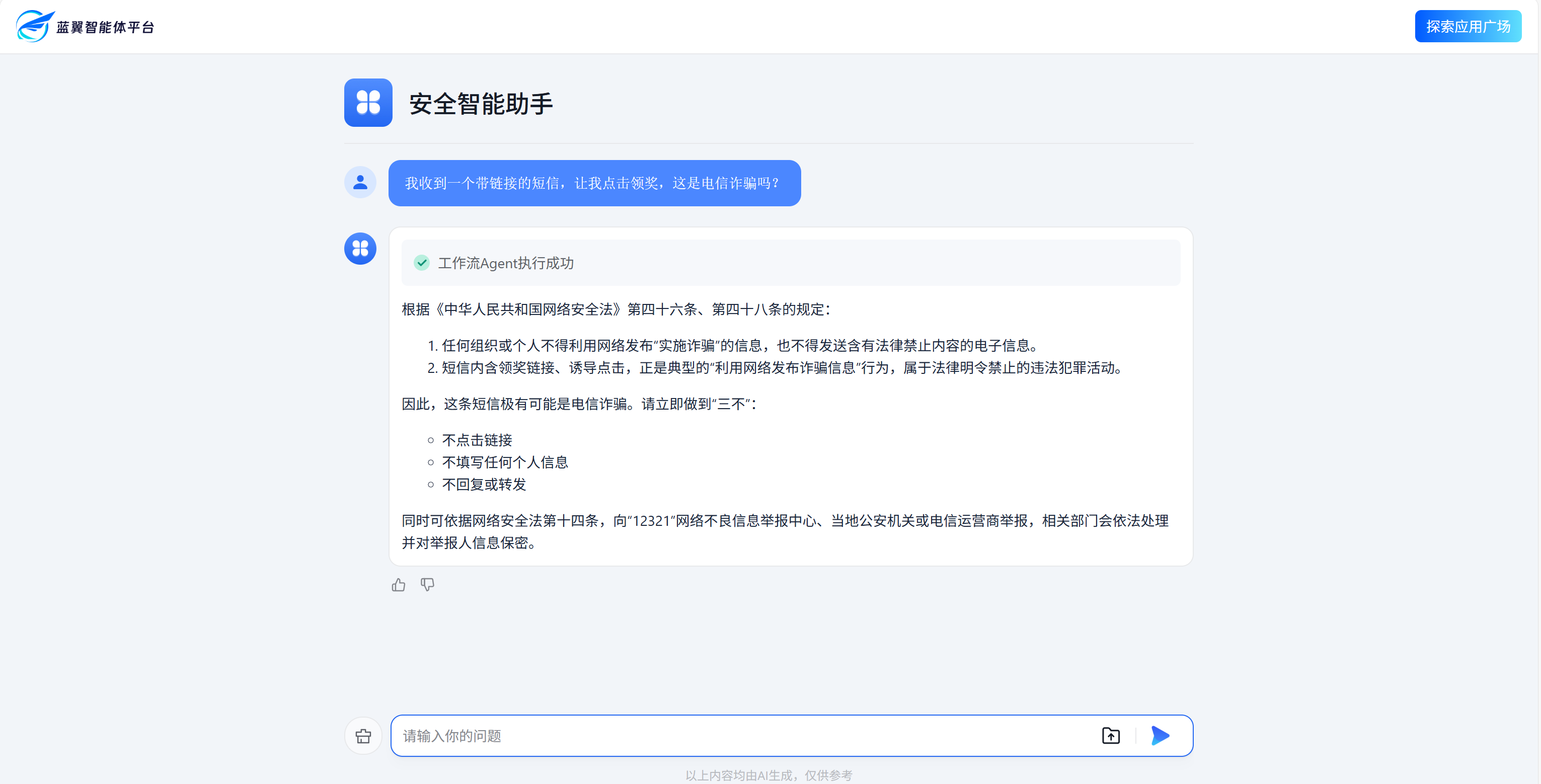The height and width of the screenshot is (784, 1541).
Task: Click the assistant clover avatar icon
Action: coord(360,248)
